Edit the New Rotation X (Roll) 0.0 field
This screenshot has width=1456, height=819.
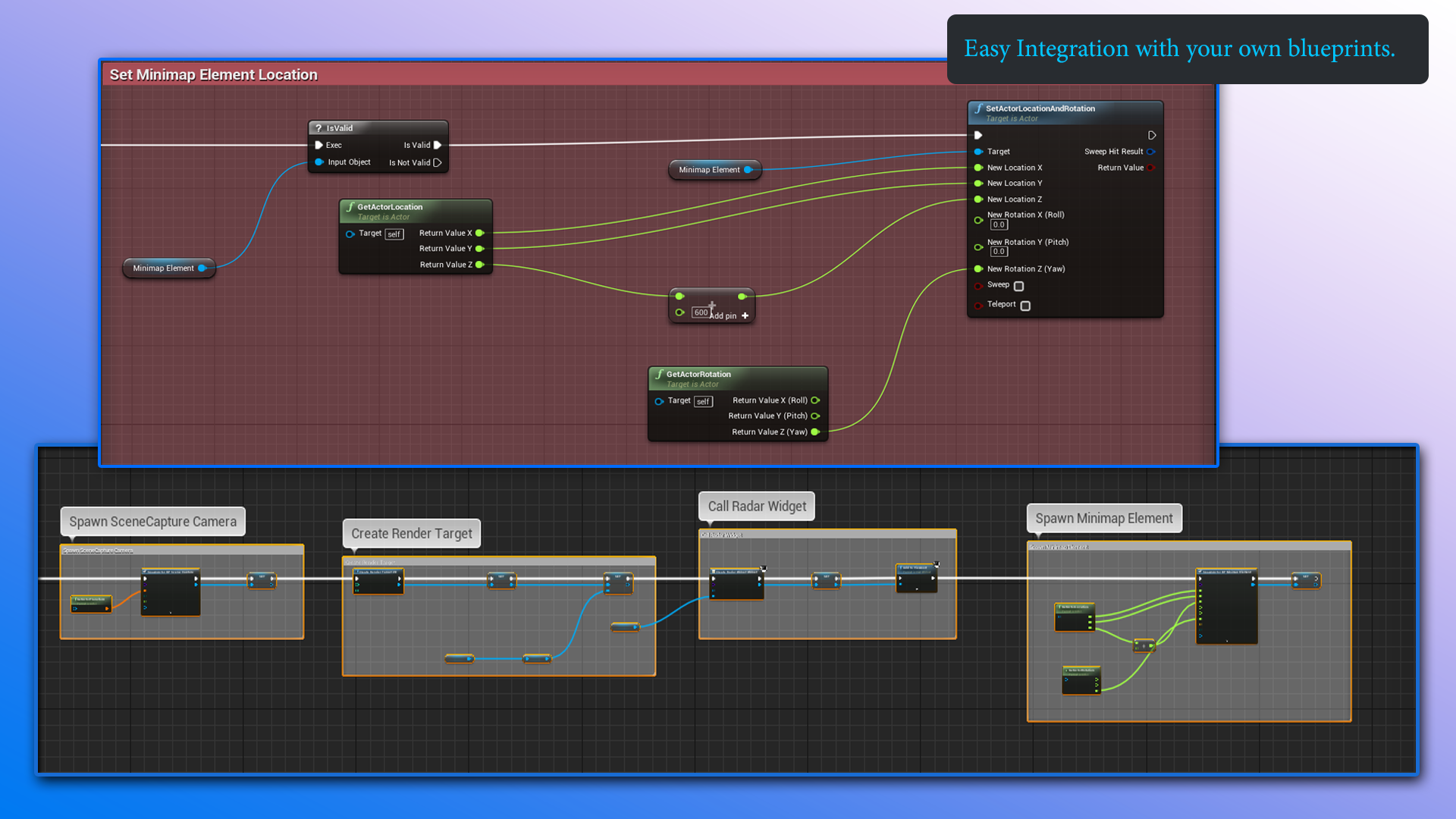tap(998, 224)
